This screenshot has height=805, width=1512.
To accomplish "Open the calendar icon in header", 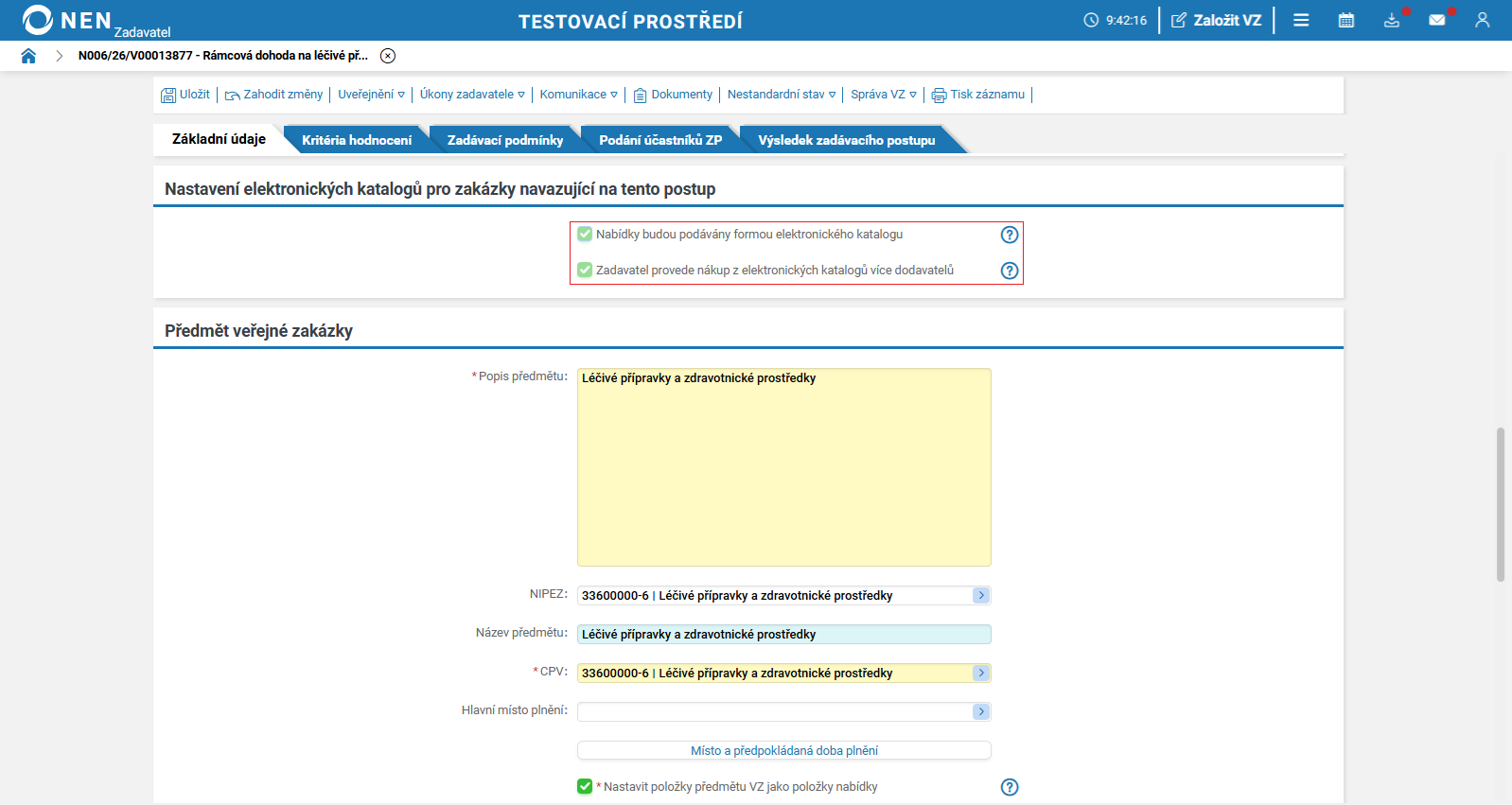I will click(1346, 20).
